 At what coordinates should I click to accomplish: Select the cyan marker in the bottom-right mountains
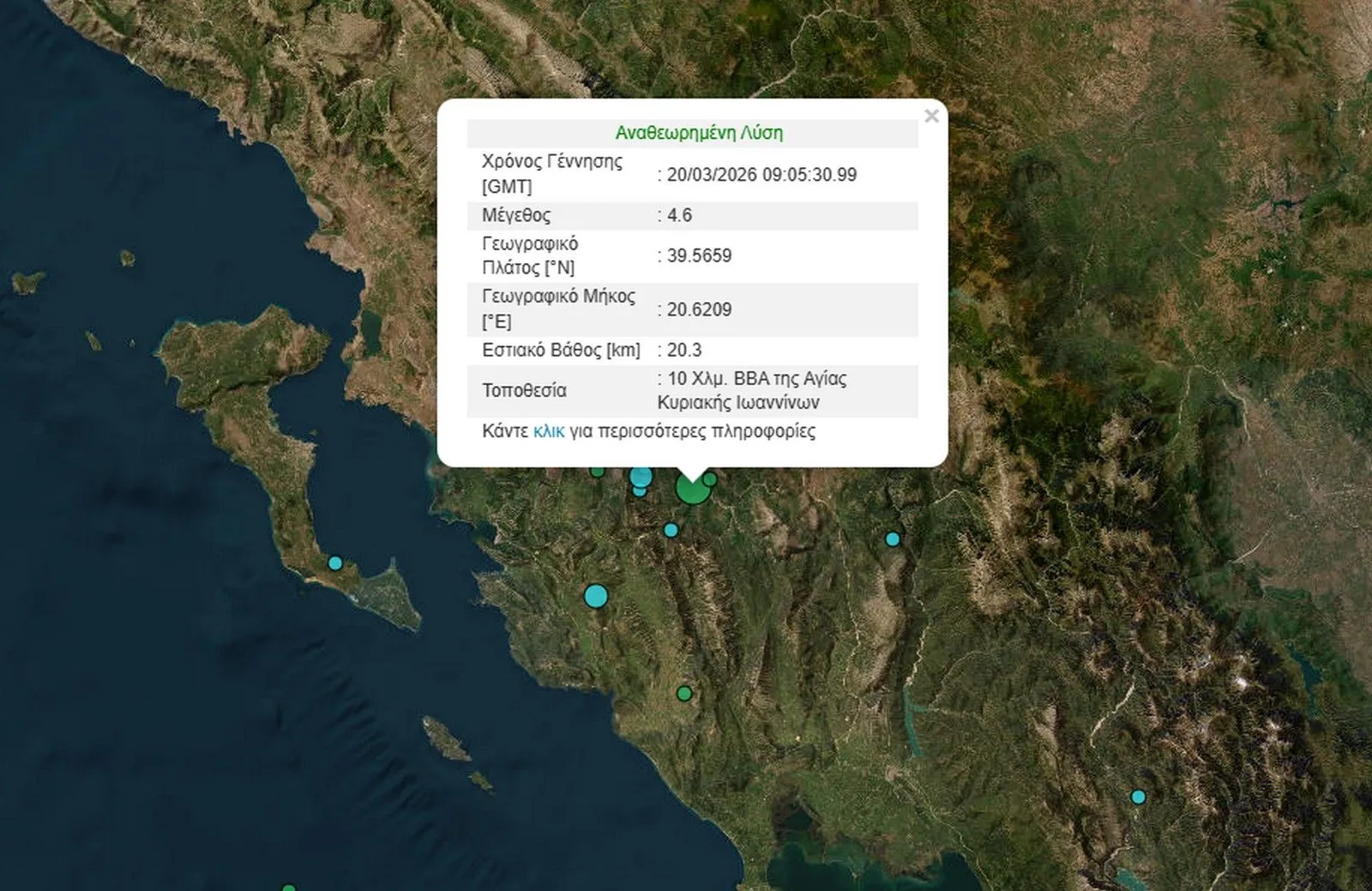point(1139,798)
